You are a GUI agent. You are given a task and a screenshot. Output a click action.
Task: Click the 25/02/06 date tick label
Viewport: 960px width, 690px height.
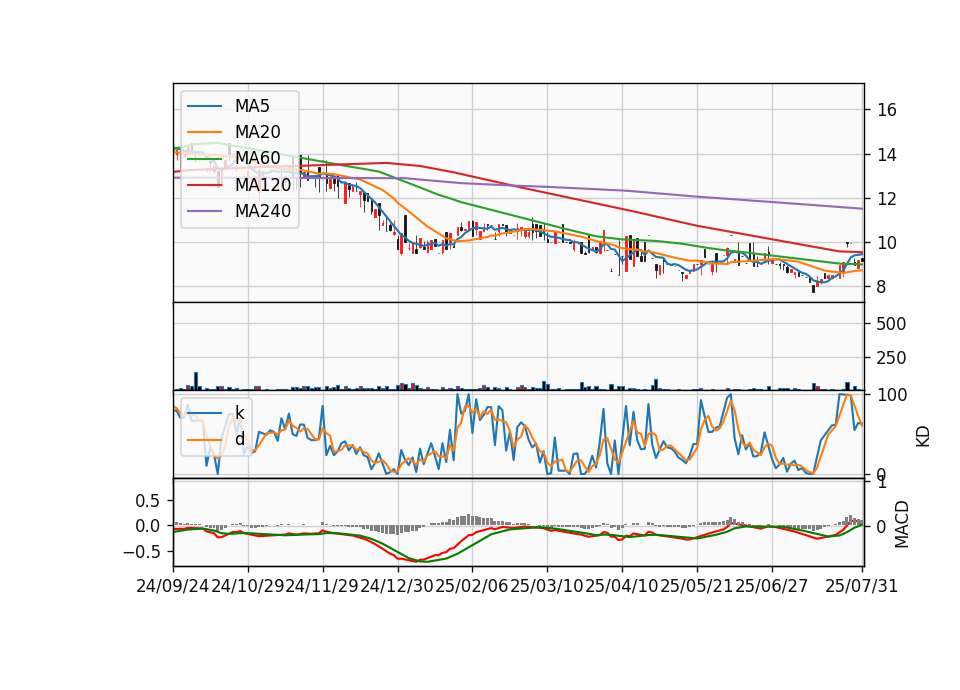pyautogui.click(x=472, y=586)
